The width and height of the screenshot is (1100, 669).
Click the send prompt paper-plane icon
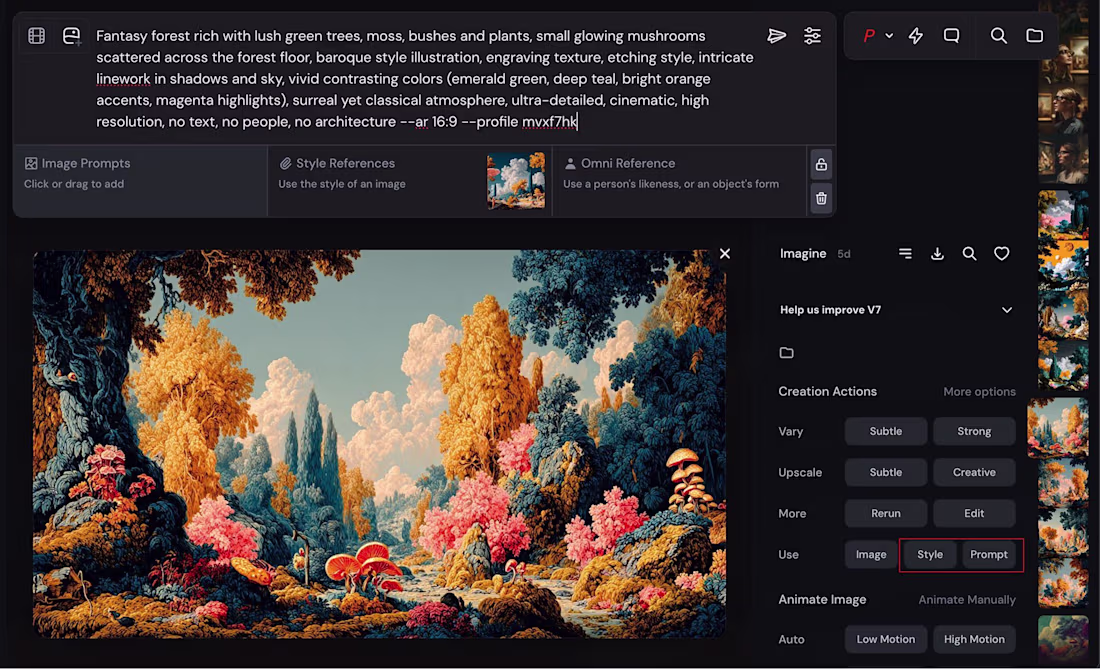click(x=776, y=36)
